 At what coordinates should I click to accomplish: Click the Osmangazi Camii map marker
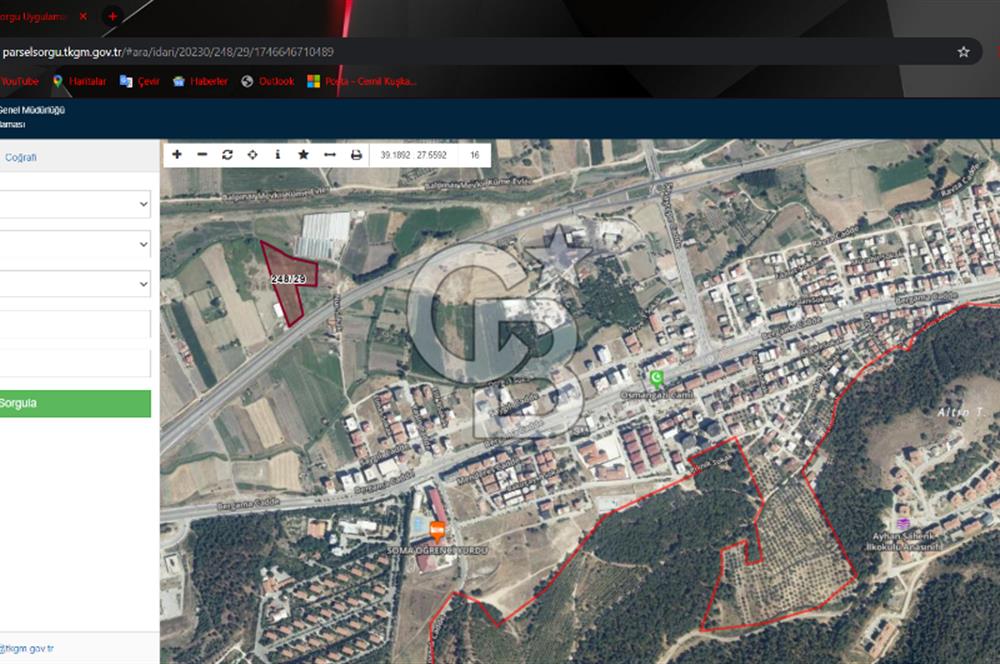pyautogui.click(x=657, y=378)
